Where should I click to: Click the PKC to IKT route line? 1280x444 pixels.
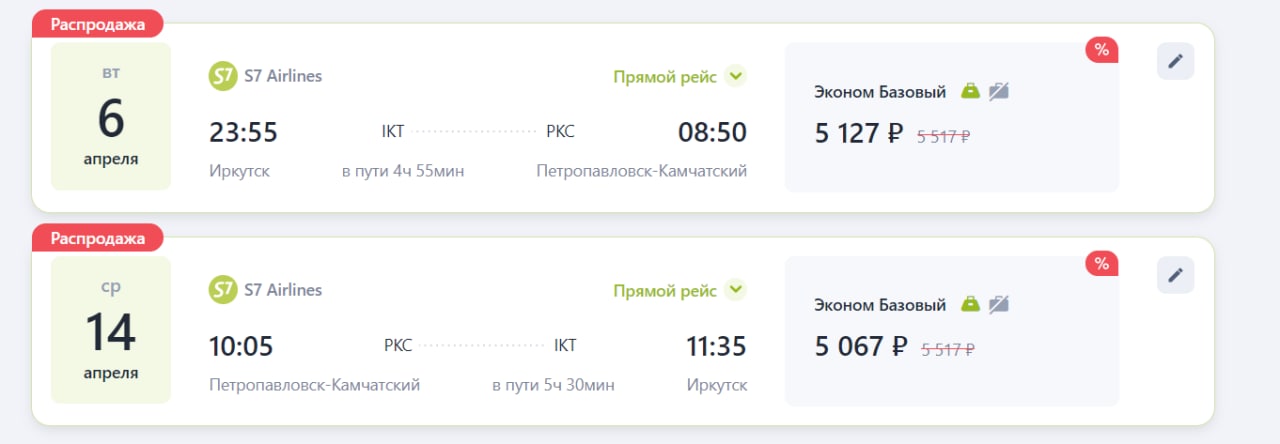482,346
